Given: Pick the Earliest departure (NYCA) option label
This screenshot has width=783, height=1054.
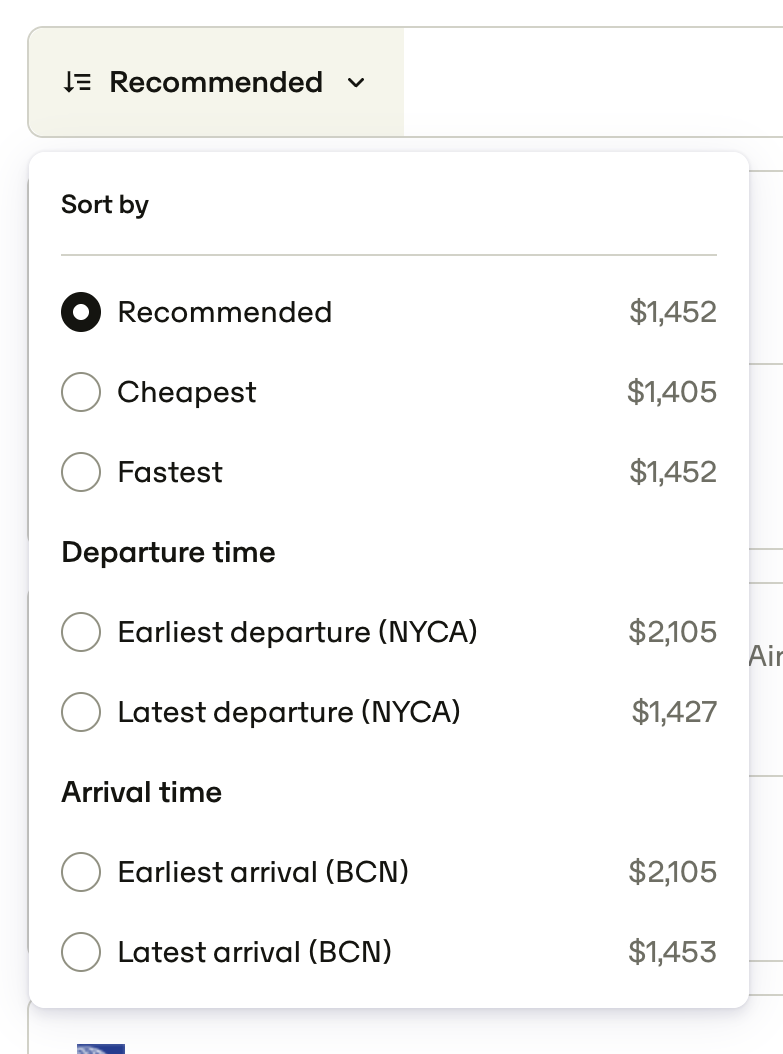Looking at the screenshot, I should [297, 632].
